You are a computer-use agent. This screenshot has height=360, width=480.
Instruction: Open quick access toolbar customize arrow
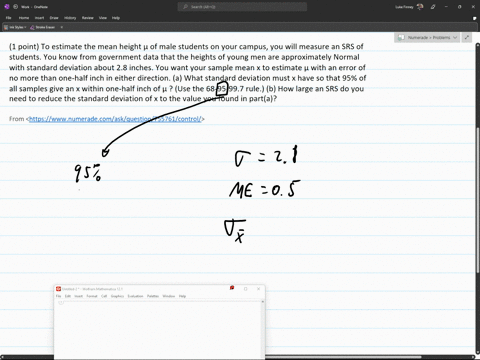(x=62, y=27)
